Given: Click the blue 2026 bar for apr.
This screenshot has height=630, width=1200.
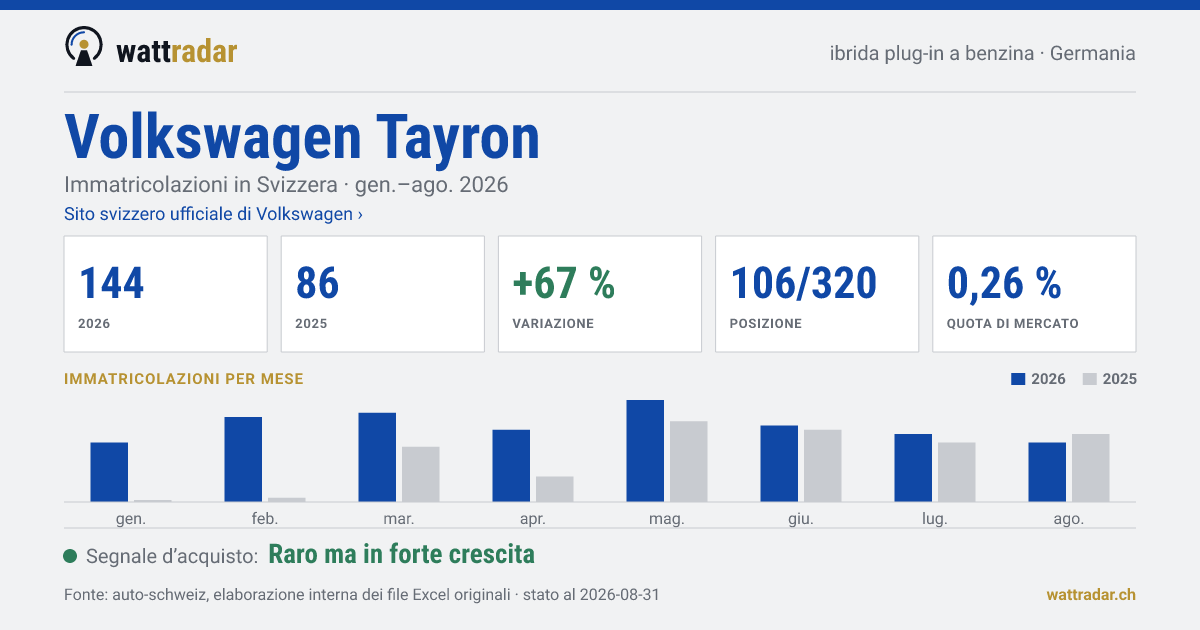Looking at the screenshot, I should point(511,466).
